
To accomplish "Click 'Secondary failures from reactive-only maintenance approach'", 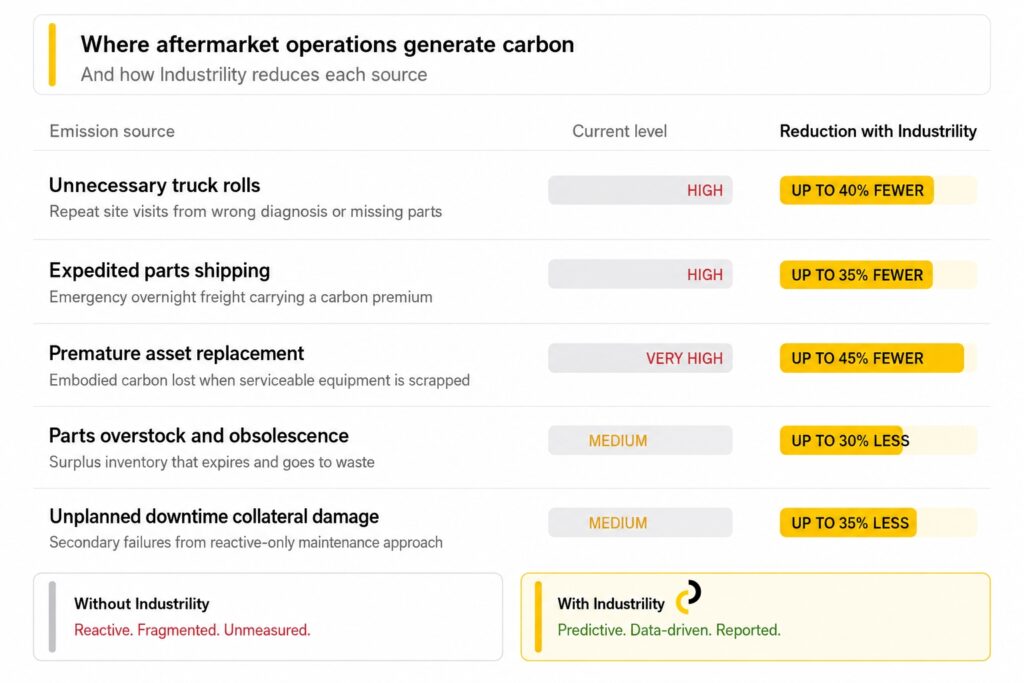I will pyautogui.click(x=246, y=543).
